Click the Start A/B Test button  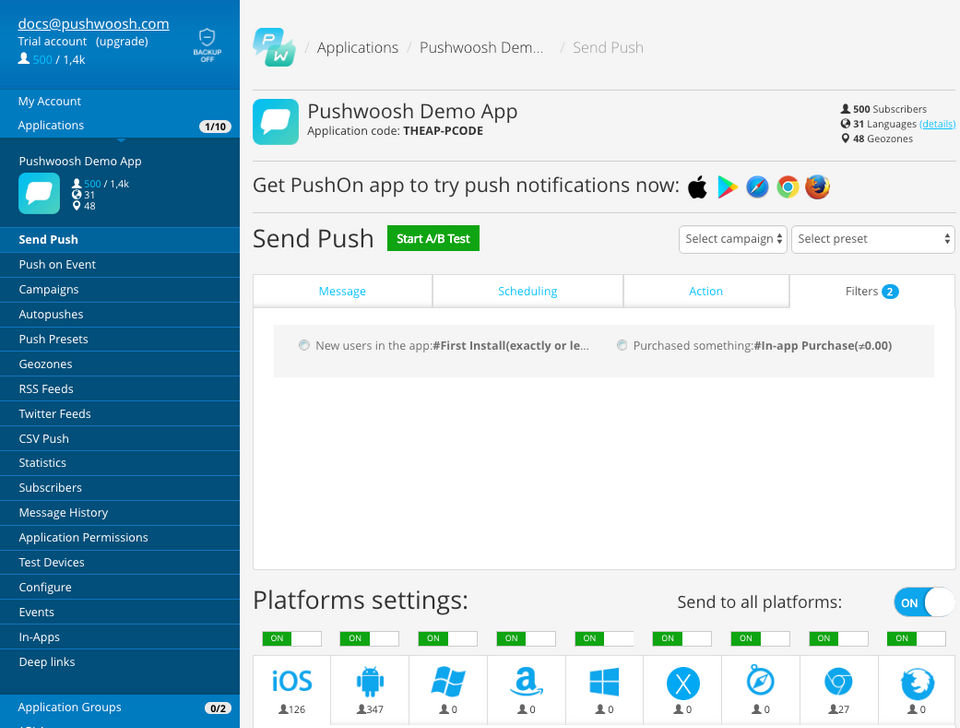click(x=433, y=238)
